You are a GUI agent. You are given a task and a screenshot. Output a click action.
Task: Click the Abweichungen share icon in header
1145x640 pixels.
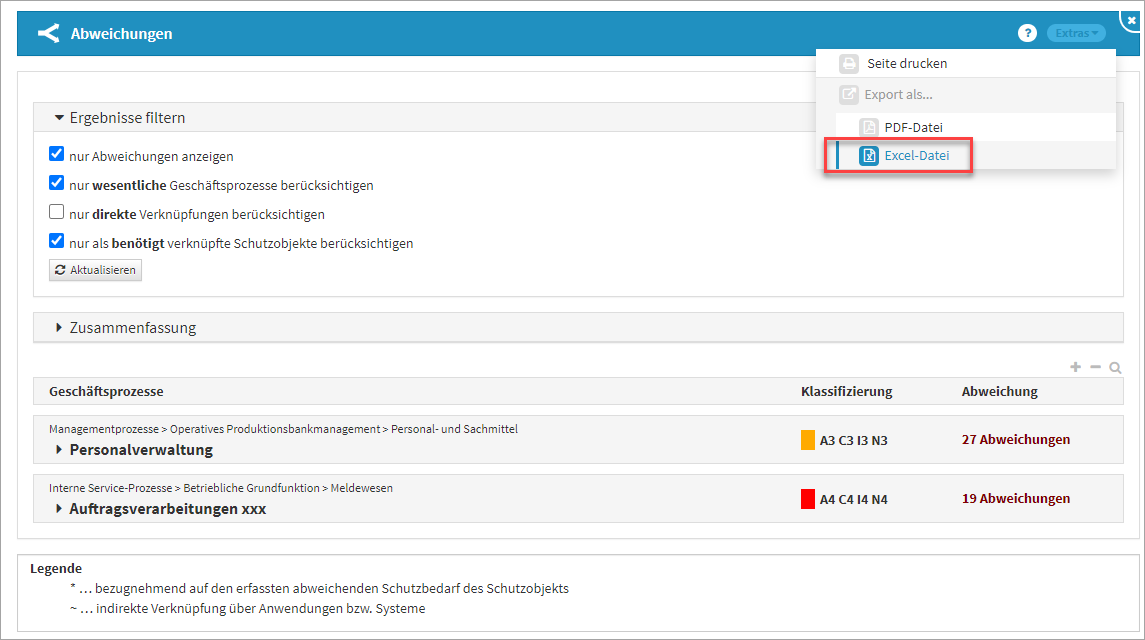[x=48, y=33]
